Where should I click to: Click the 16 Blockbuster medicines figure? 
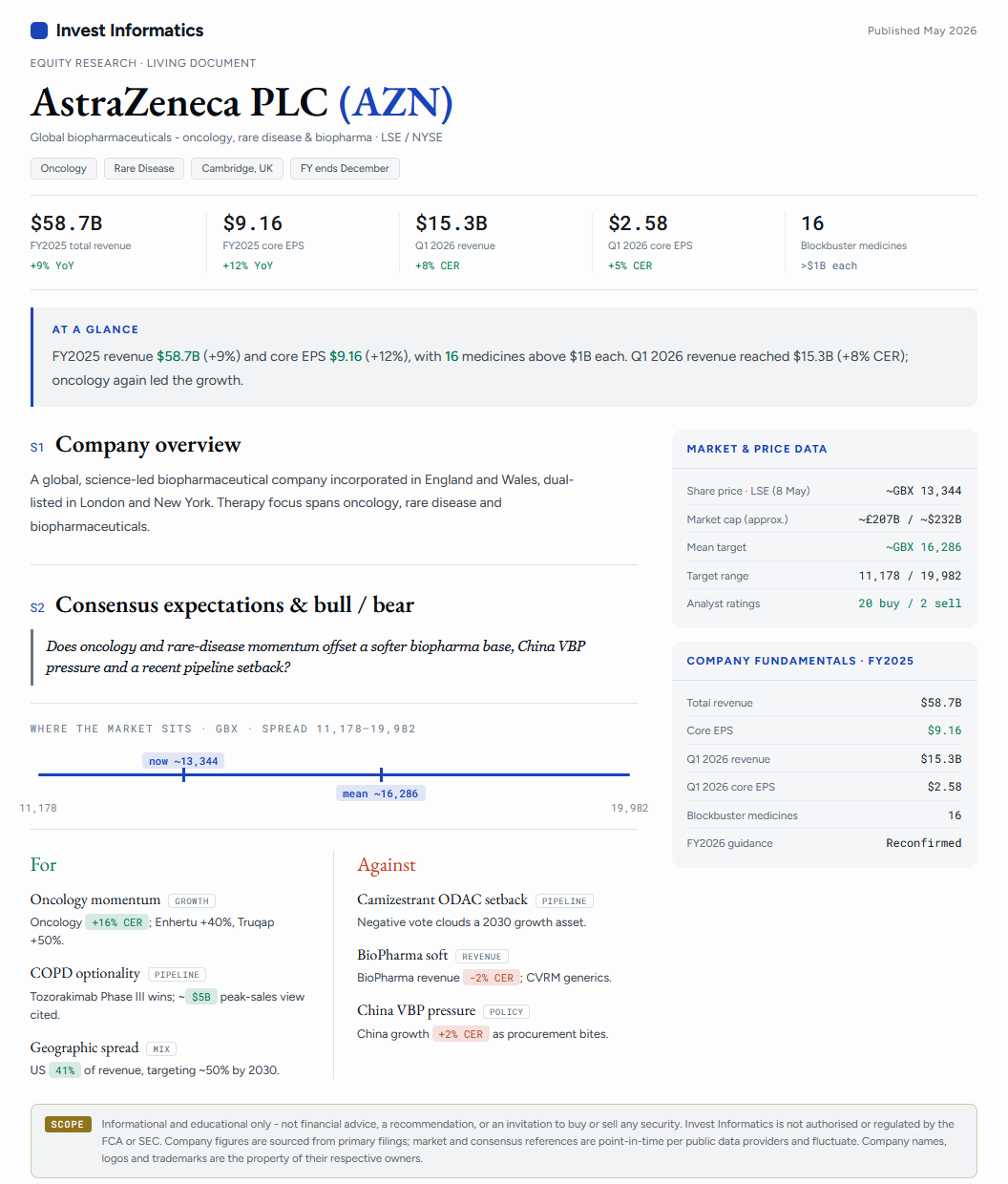[x=812, y=223]
